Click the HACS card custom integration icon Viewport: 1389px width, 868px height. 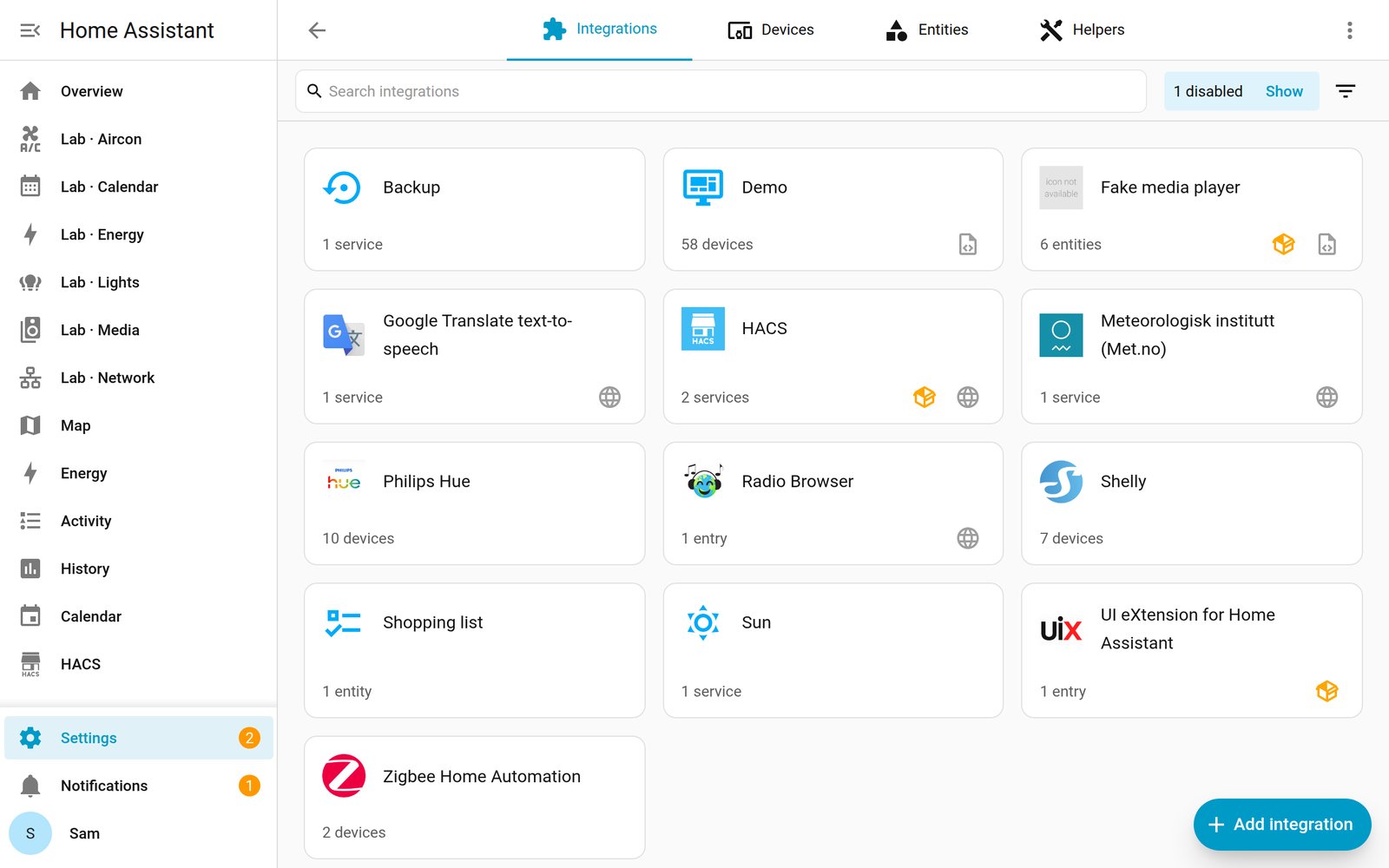pos(925,397)
